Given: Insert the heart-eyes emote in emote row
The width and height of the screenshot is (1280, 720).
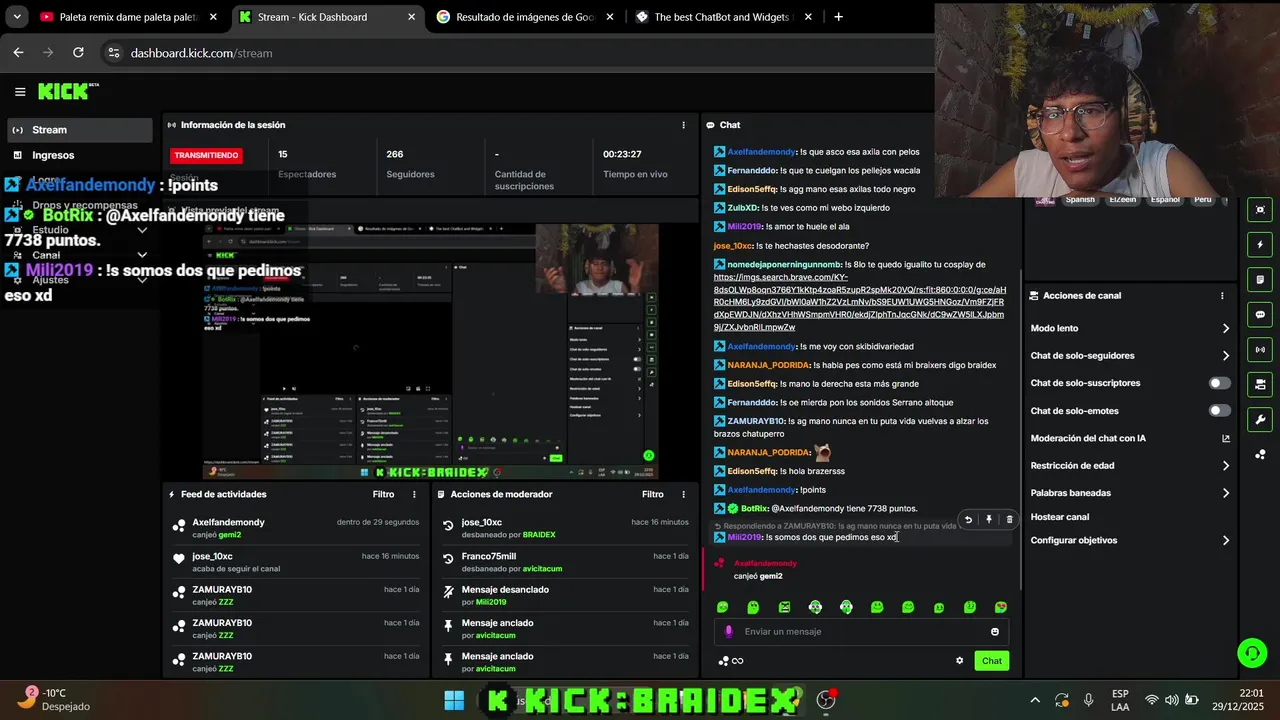Looking at the screenshot, I should (x=1001, y=608).
